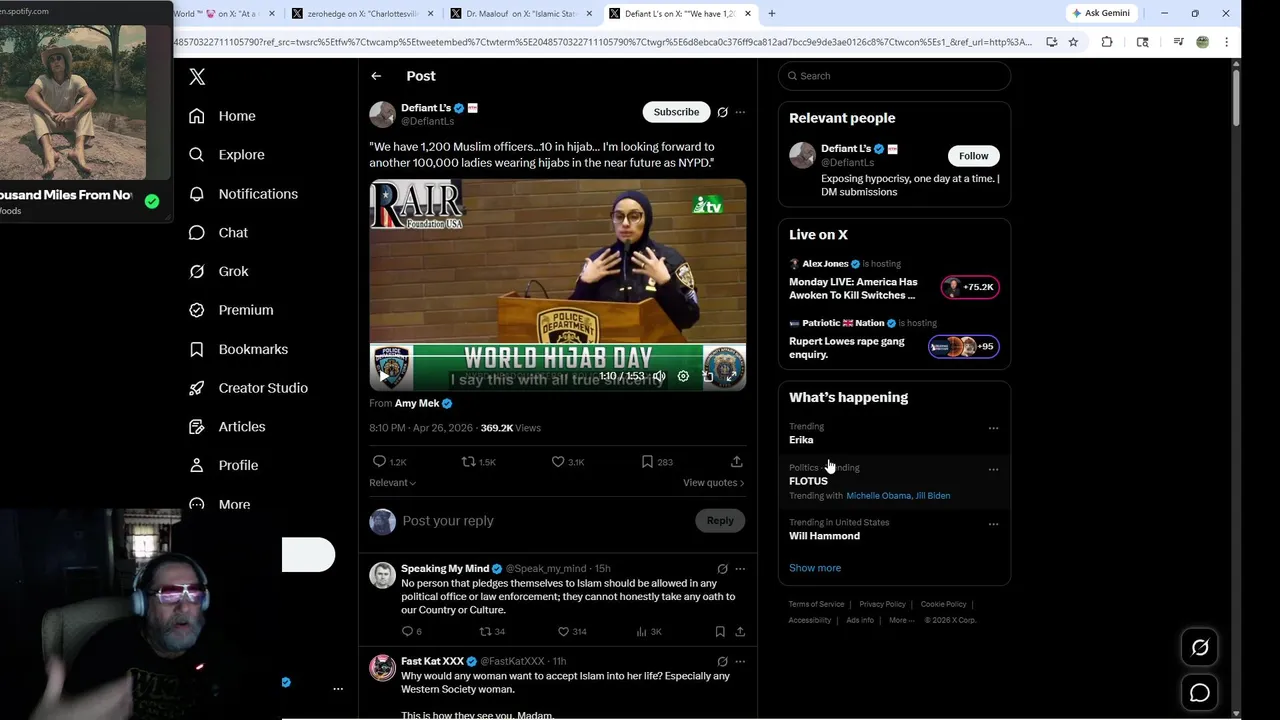The image size is (1280, 720).
Task: Open options for FLOTUS trend
Action: [x=993, y=469]
